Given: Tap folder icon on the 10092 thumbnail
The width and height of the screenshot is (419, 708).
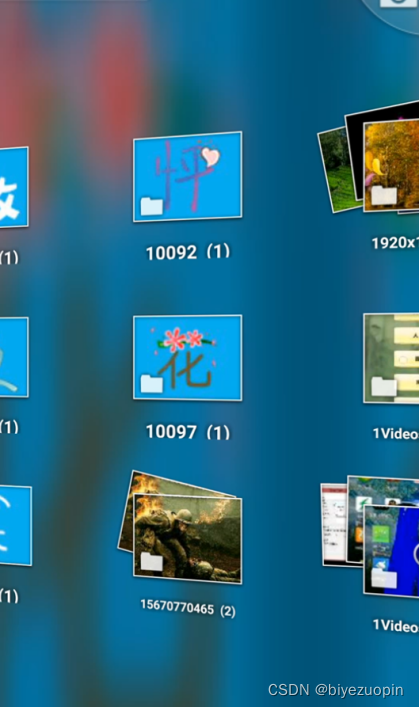Looking at the screenshot, I should click(x=151, y=206).
